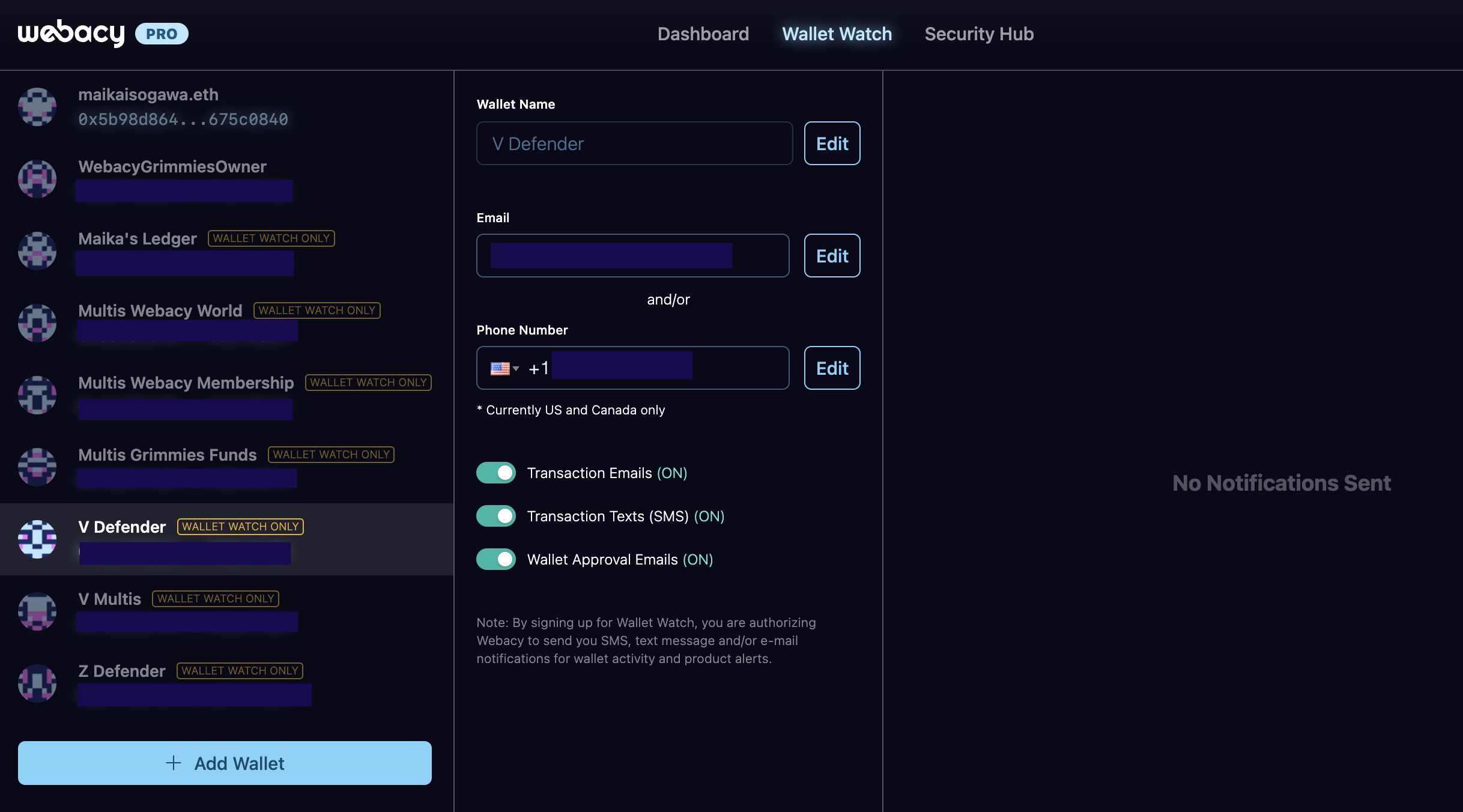Click Wallet Watch Only badge on Multis Grimmies Funds

click(x=331, y=455)
